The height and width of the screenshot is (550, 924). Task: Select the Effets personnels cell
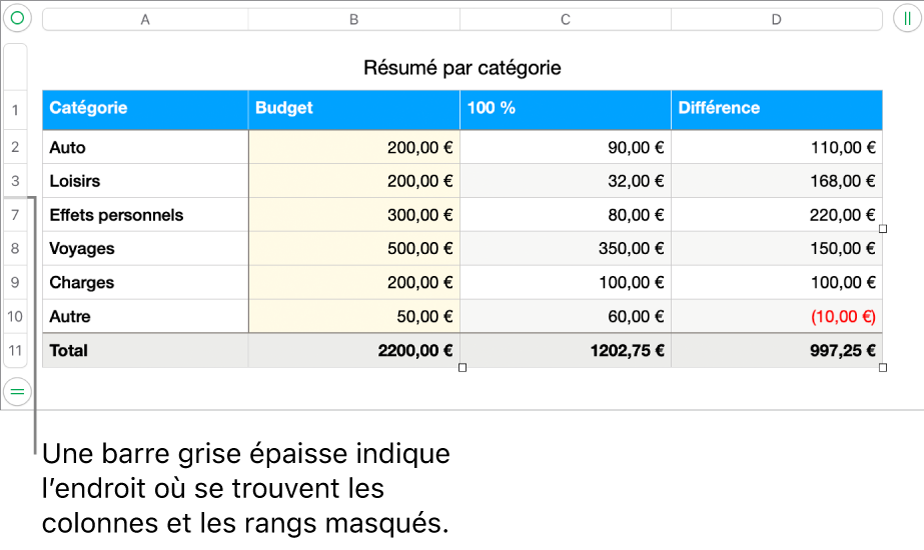point(145,215)
